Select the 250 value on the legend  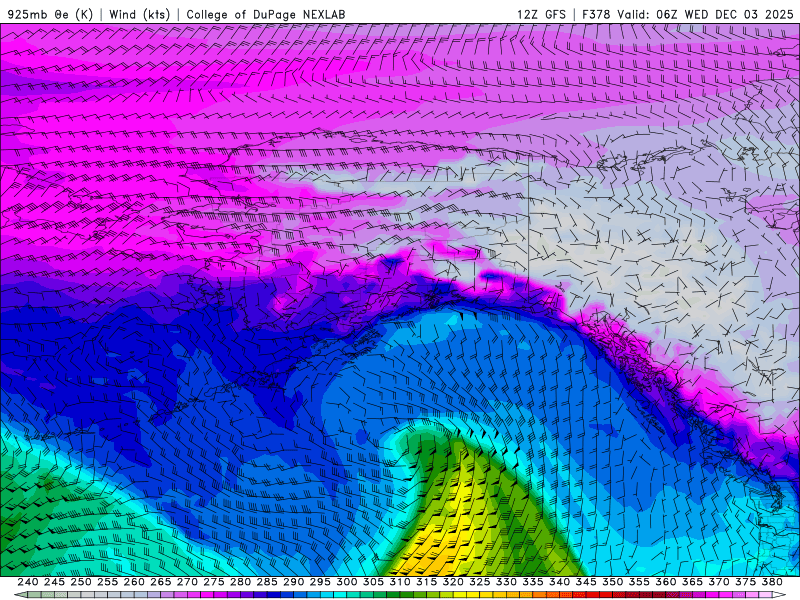(81, 582)
